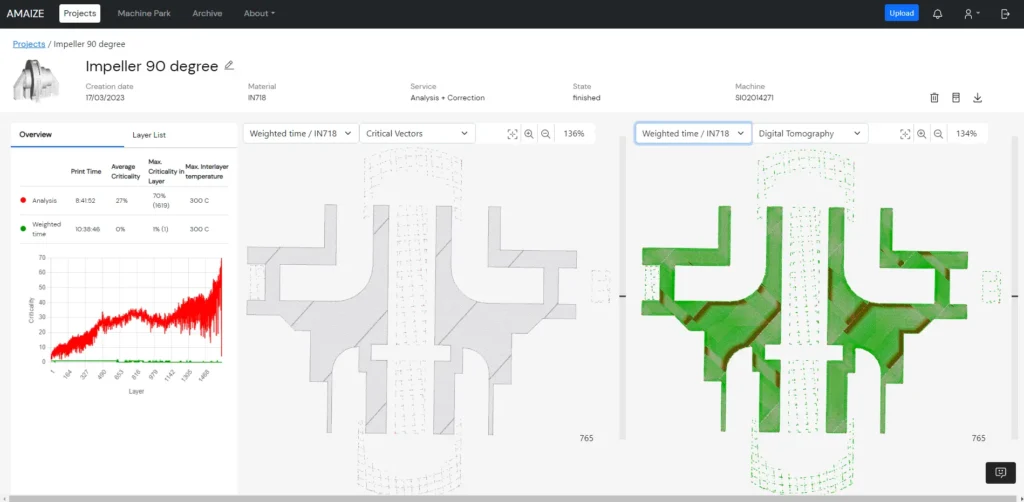
Task: Fit the Digital Tomography view to screen
Action: pyautogui.click(x=905, y=134)
